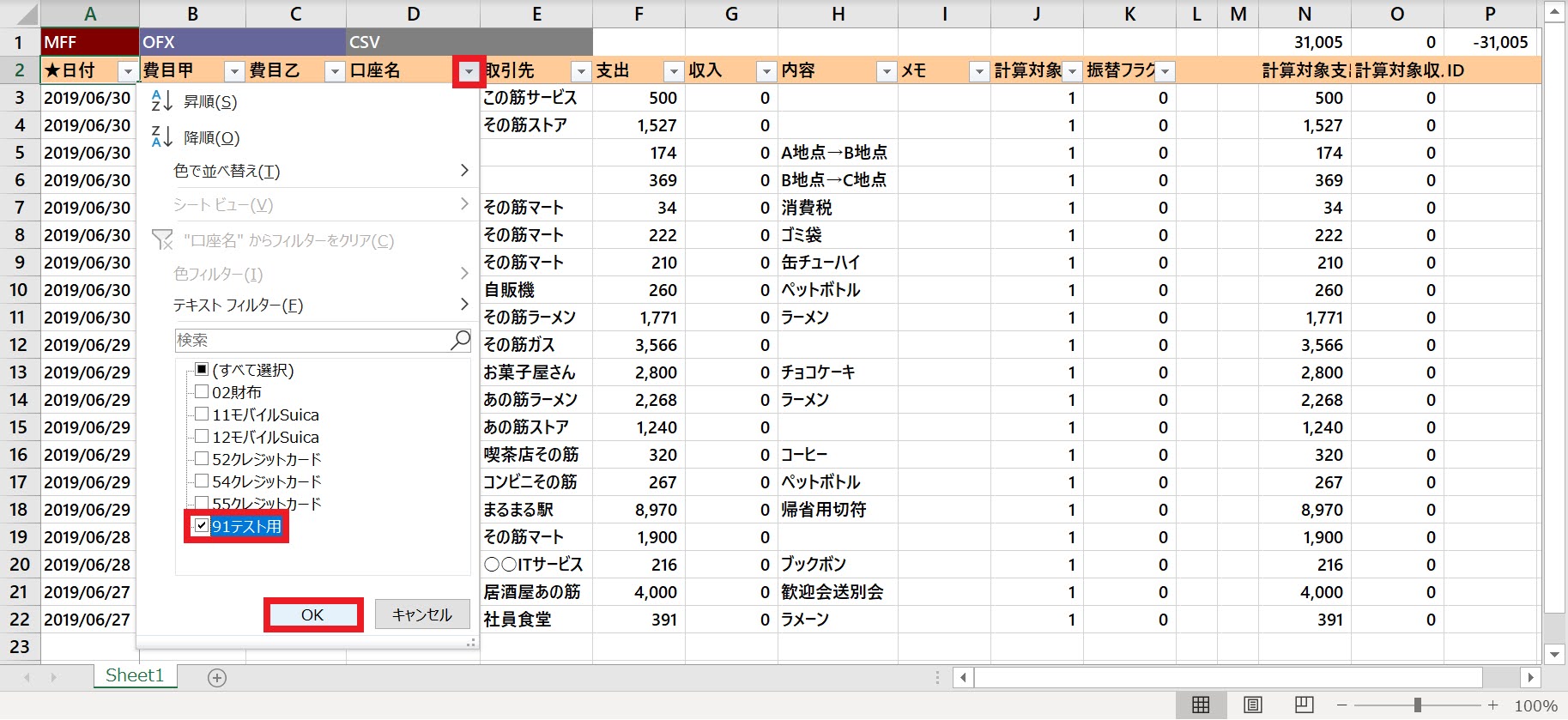Click the Z-A descending sort icon
This screenshot has height=720, width=1568.
161,137
